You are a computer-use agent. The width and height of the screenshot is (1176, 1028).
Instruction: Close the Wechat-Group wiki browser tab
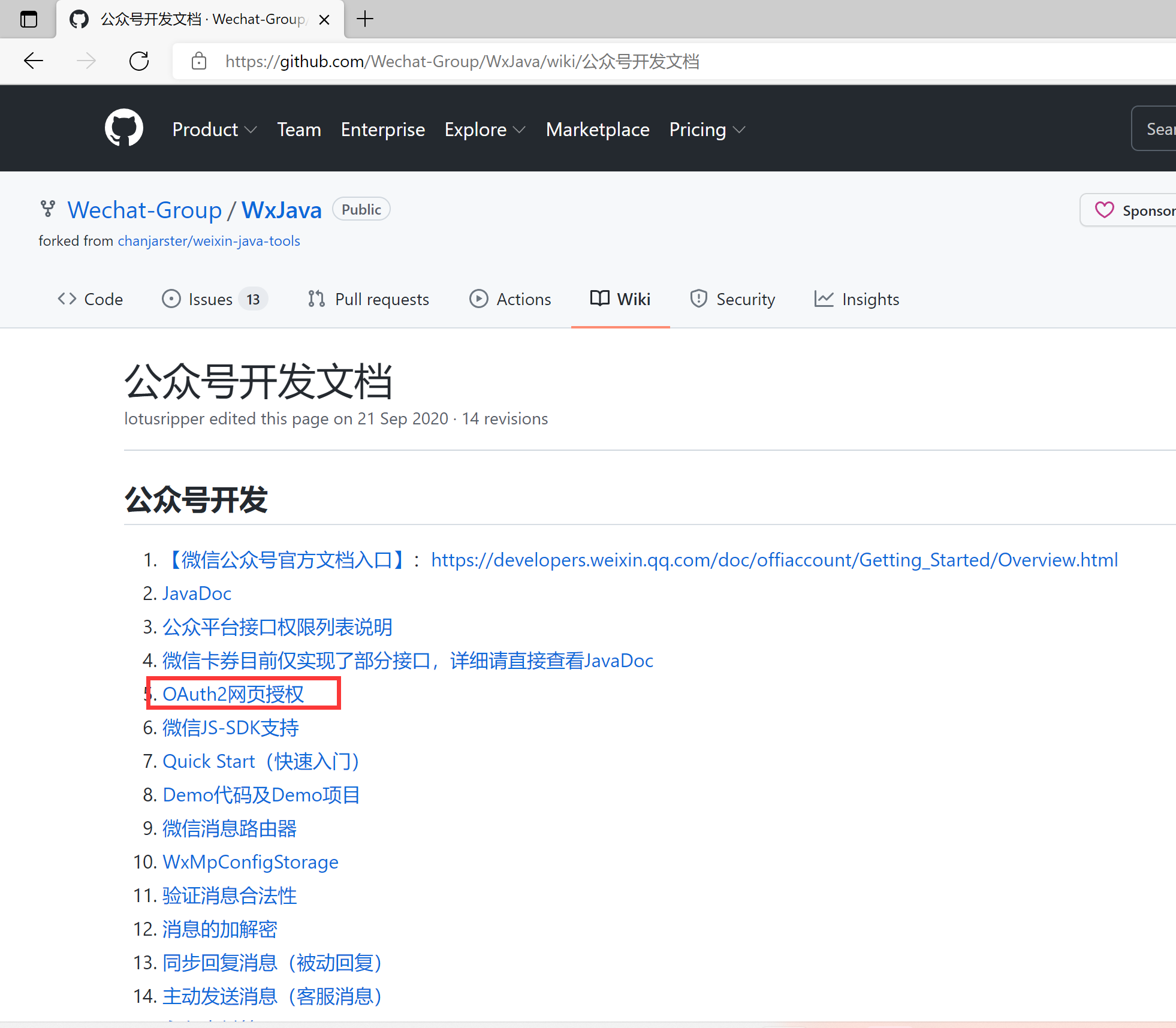tap(324, 20)
